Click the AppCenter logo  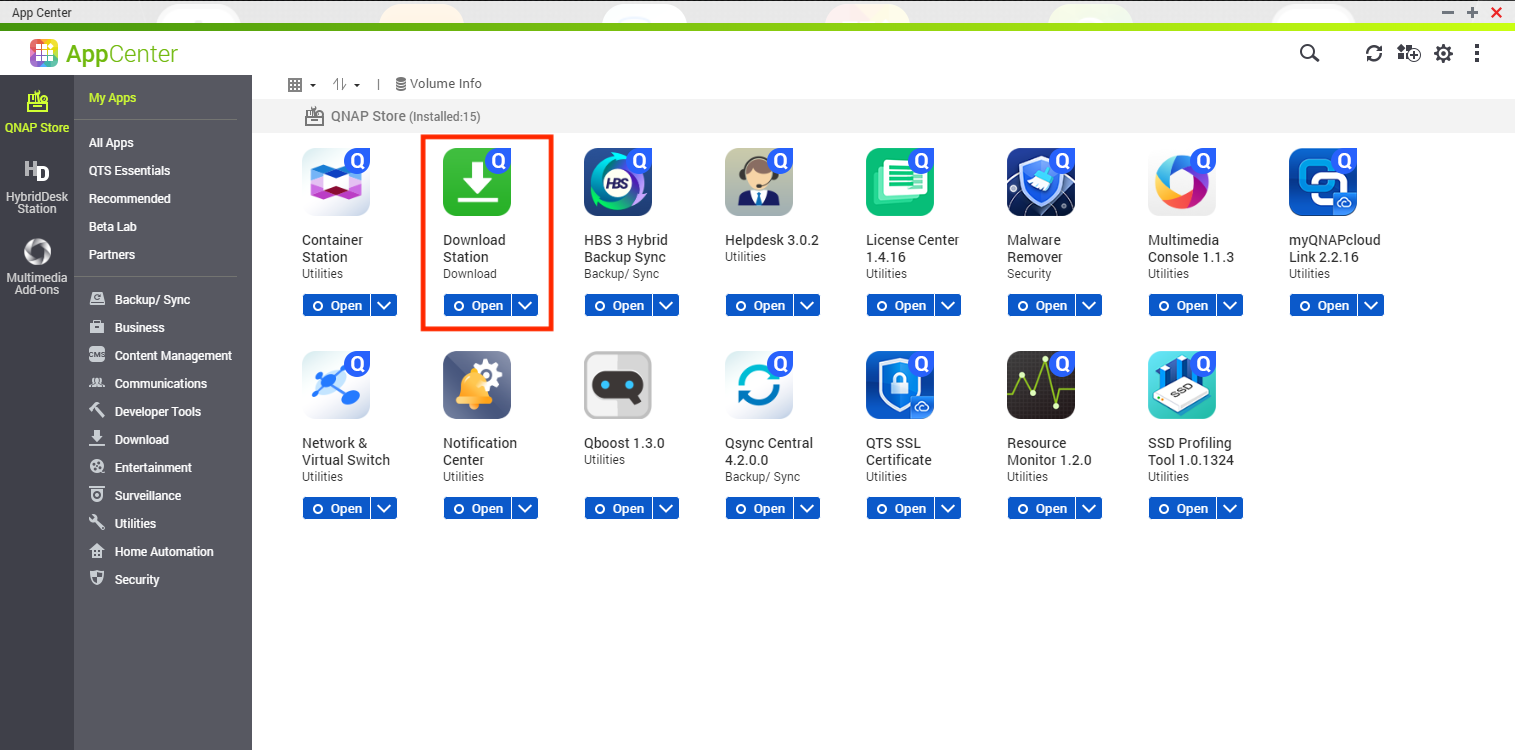104,53
